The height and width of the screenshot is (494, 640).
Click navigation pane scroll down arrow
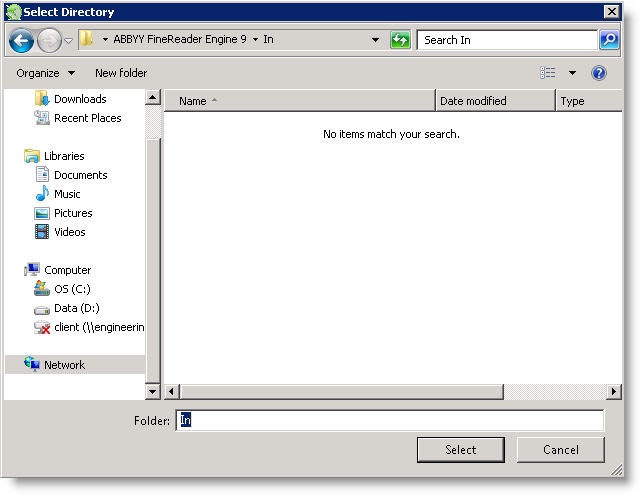(153, 392)
